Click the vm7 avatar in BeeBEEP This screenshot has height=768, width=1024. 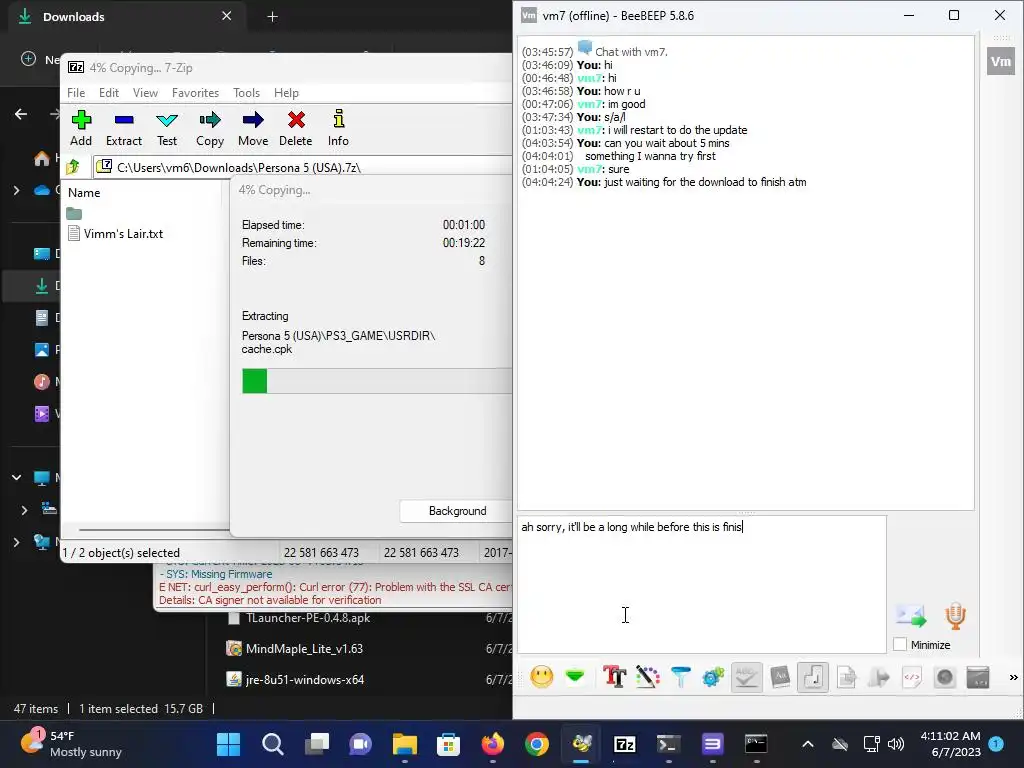pyautogui.click(x=1000, y=61)
